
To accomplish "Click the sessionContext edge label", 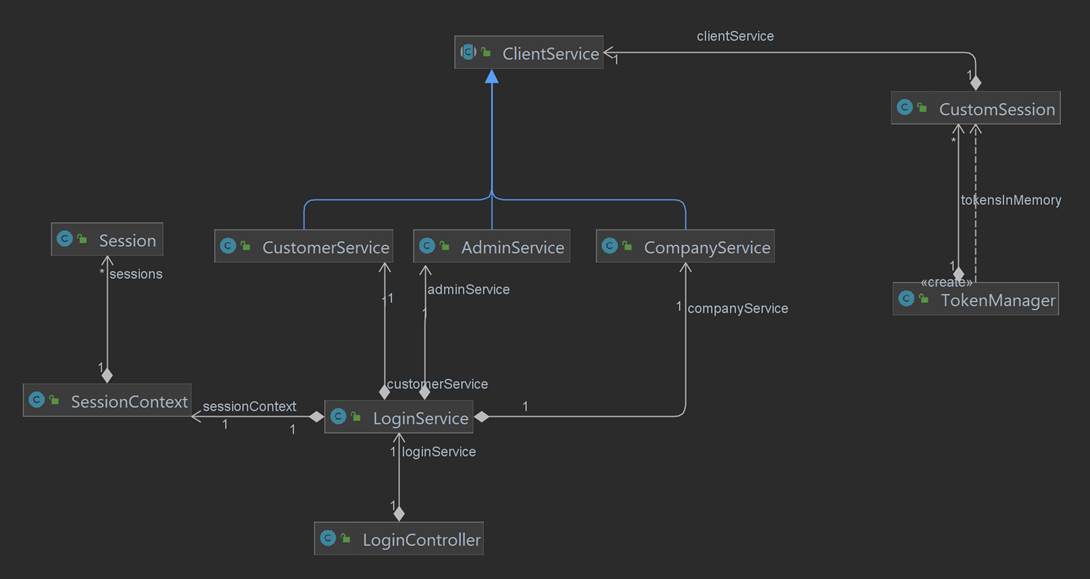I will 249,406.
